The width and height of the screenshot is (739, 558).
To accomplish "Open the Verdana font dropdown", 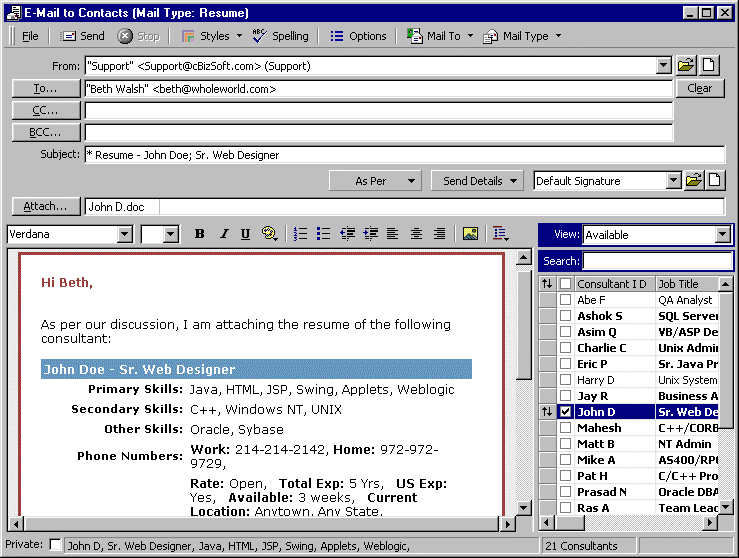I will [x=125, y=234].
